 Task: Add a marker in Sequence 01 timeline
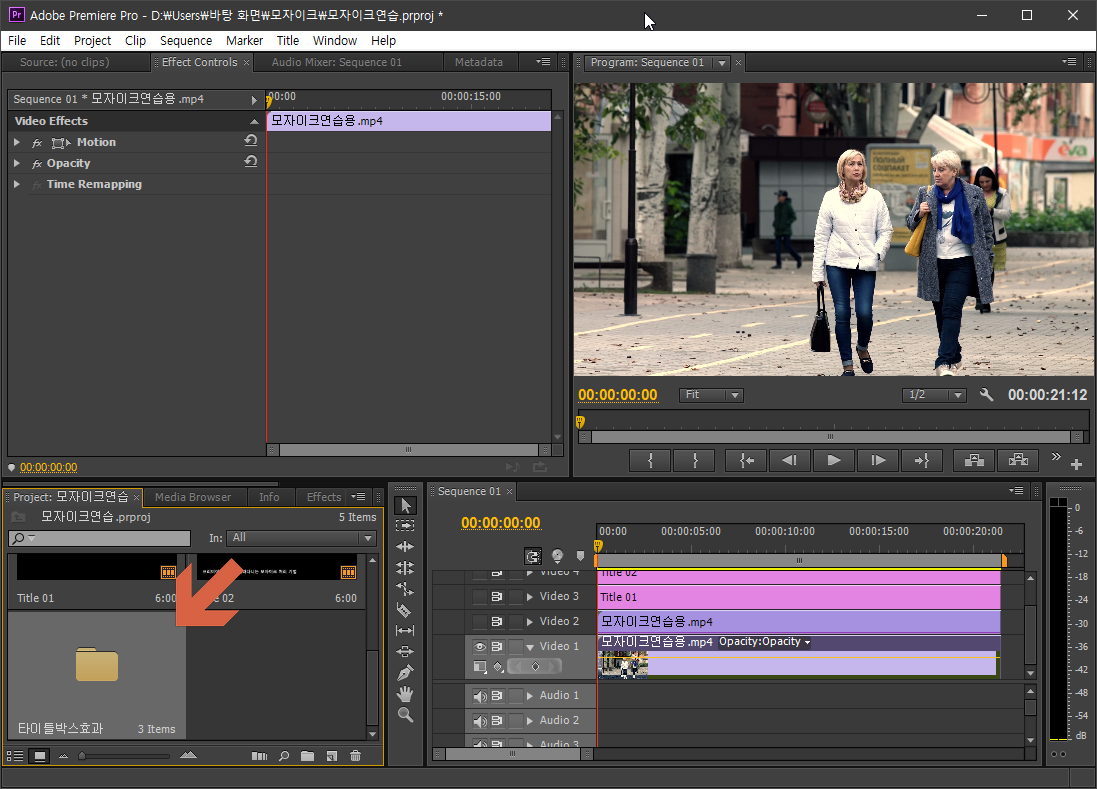click(x=580, y=556)
